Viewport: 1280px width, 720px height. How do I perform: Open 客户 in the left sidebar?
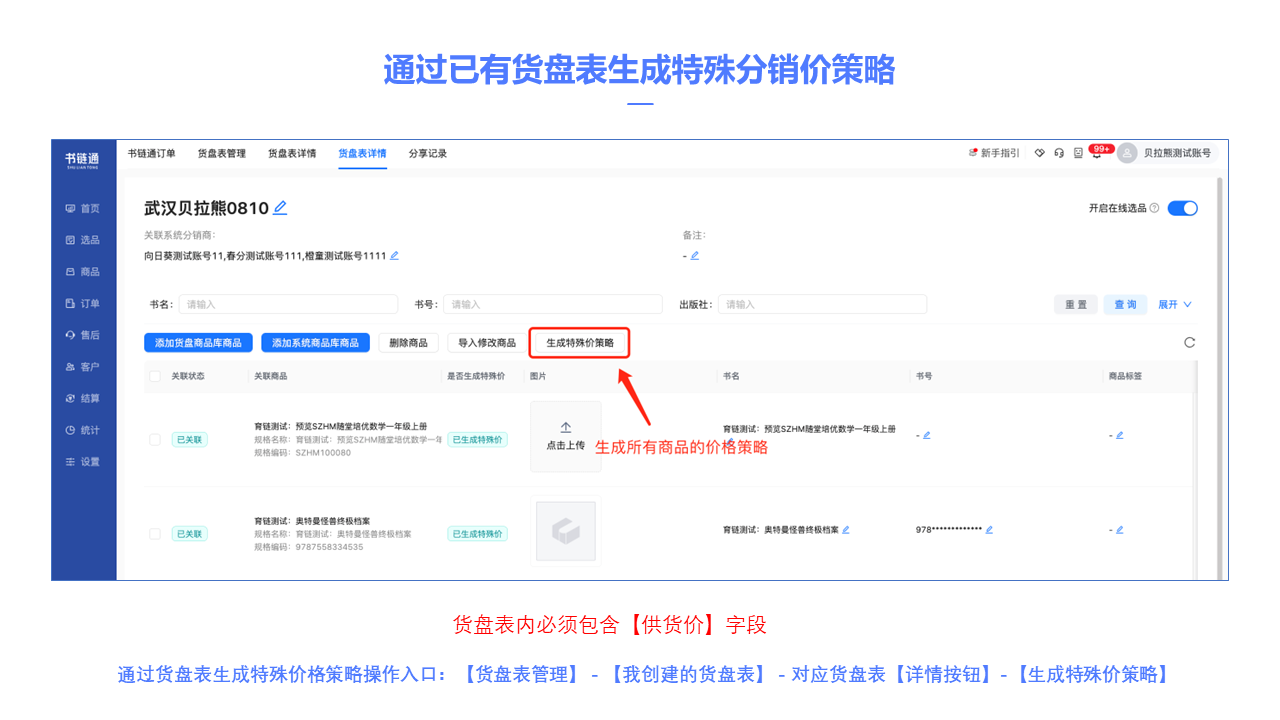[83, 367]
